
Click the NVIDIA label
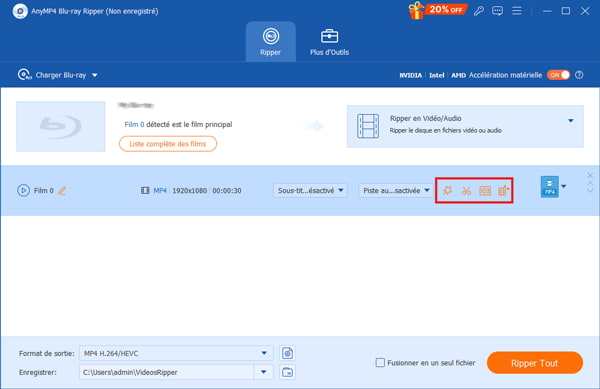411,75
